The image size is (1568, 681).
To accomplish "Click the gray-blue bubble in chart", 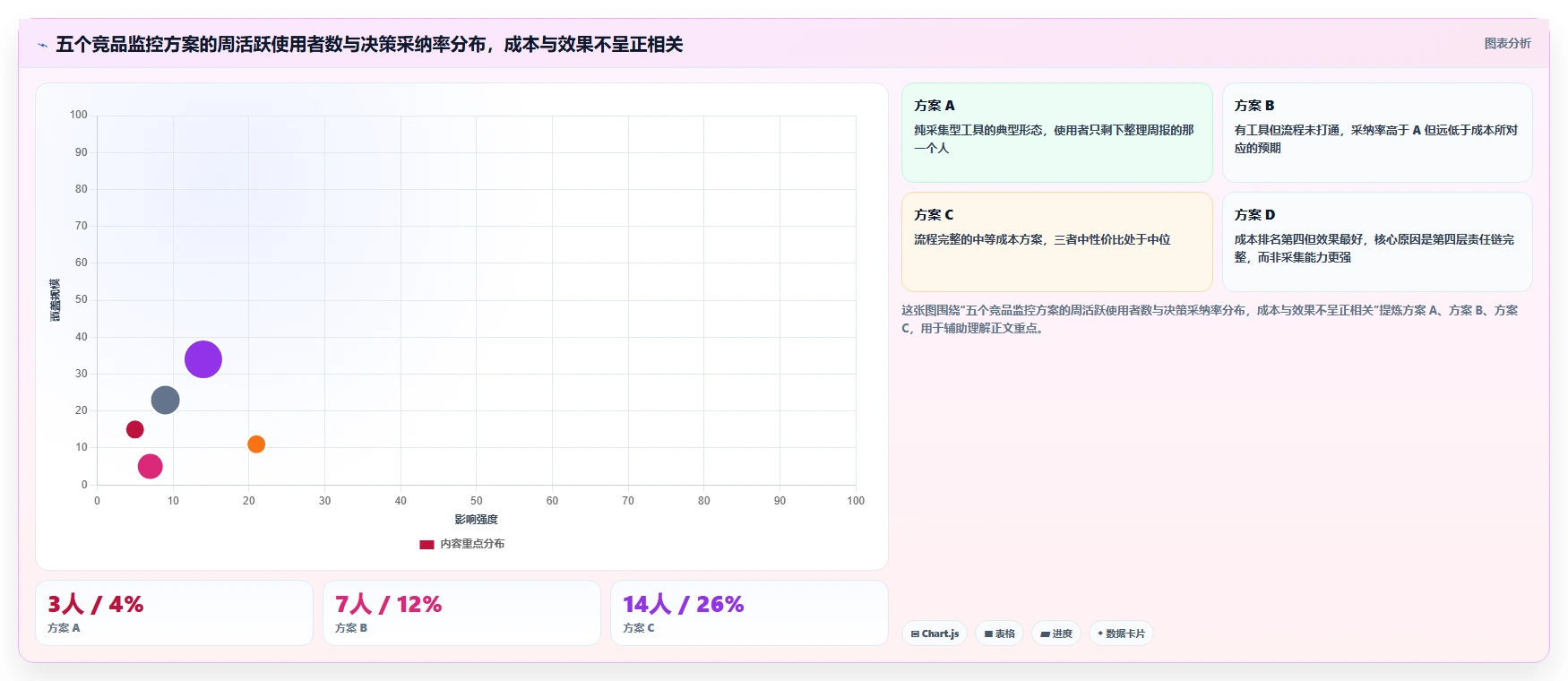I will pos(165,400).
